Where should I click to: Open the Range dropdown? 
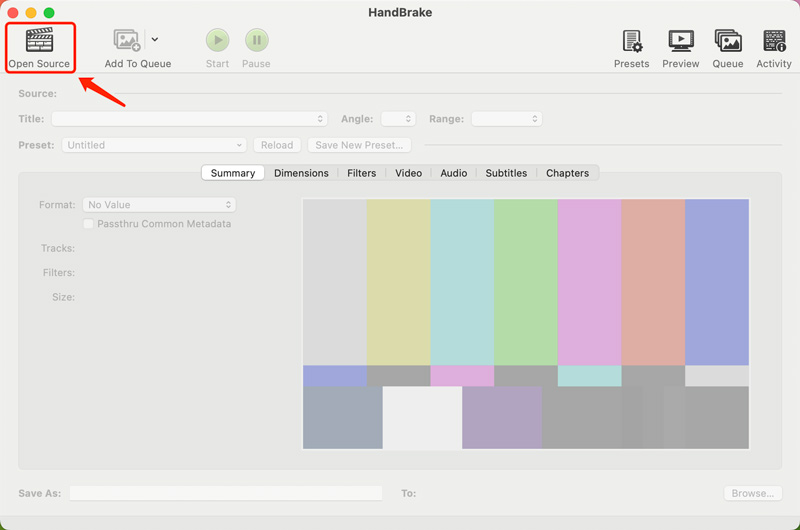(x=506, y=119)
